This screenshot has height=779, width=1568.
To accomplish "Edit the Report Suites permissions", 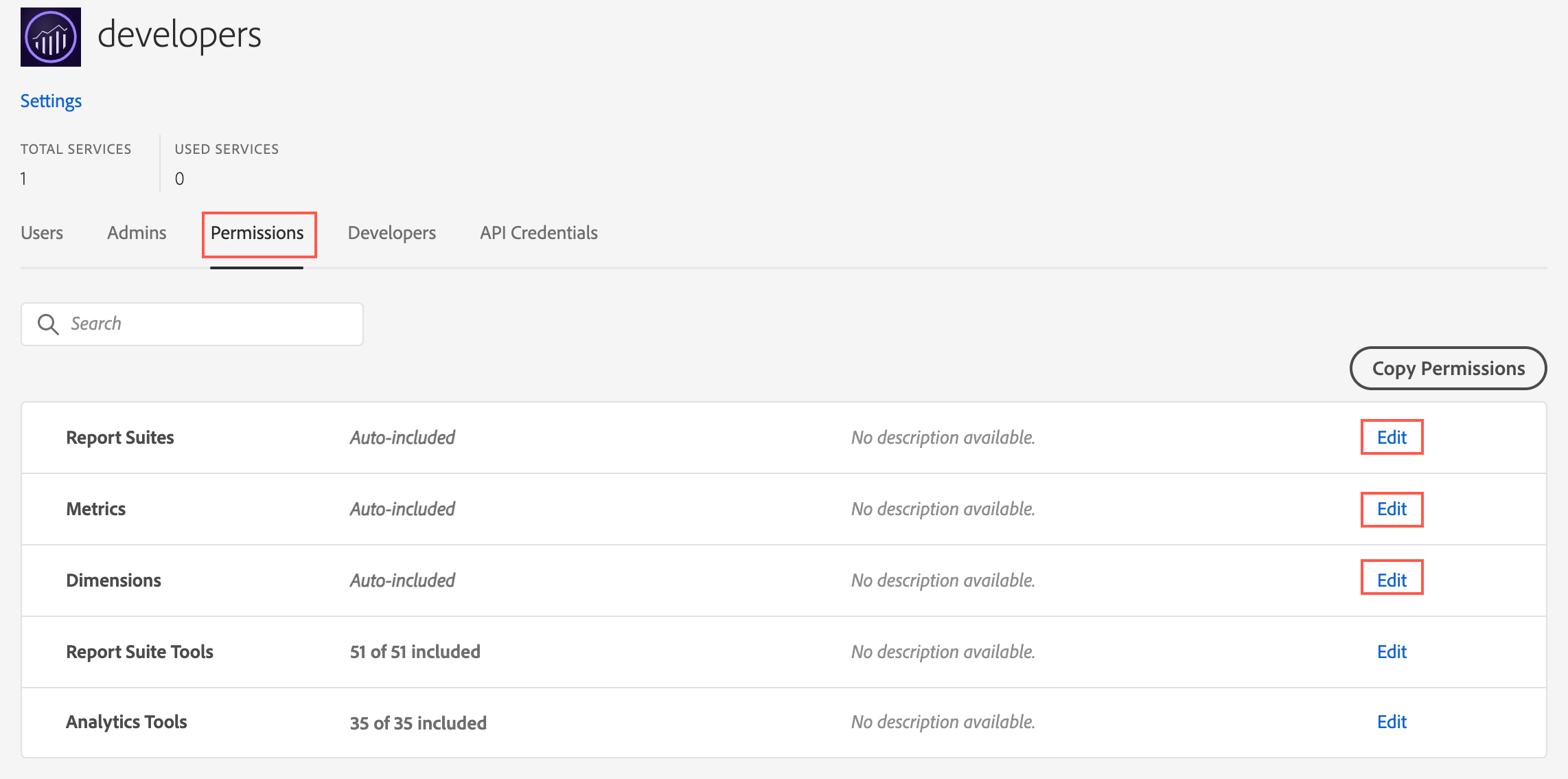I will [x=1392, y=438].
